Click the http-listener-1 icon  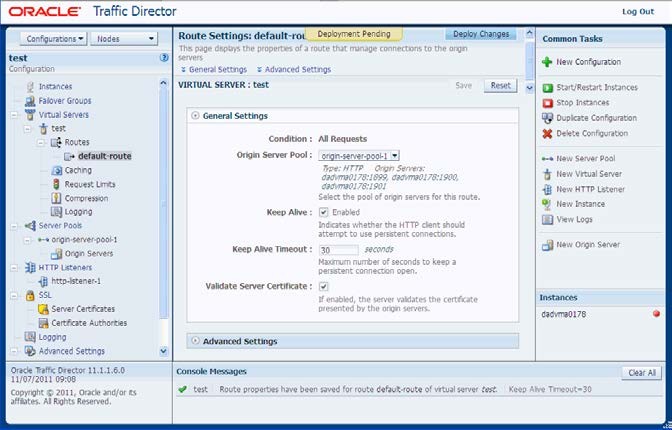pos(43,281)
